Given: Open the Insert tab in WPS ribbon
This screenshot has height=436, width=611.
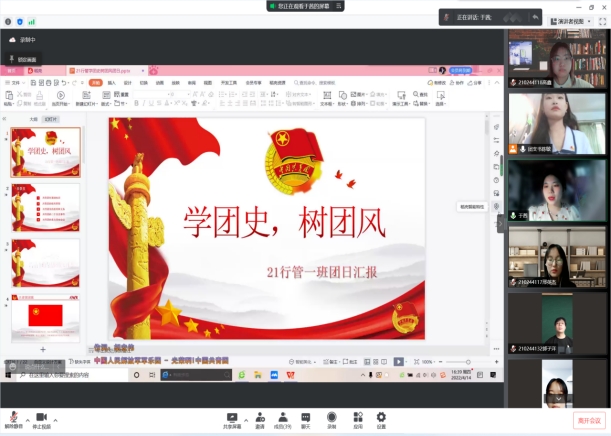Looking at the screenshot, I should pyautogui.click(x=112, y=83).
